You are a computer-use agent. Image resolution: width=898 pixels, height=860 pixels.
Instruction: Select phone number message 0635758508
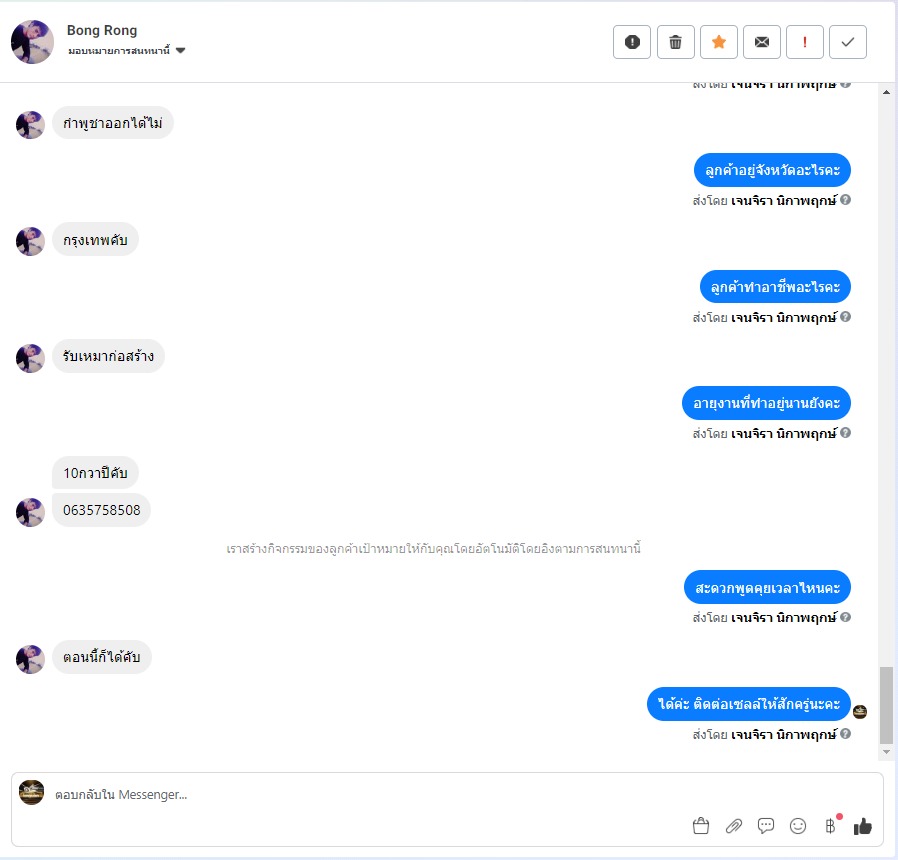[101, 510]
